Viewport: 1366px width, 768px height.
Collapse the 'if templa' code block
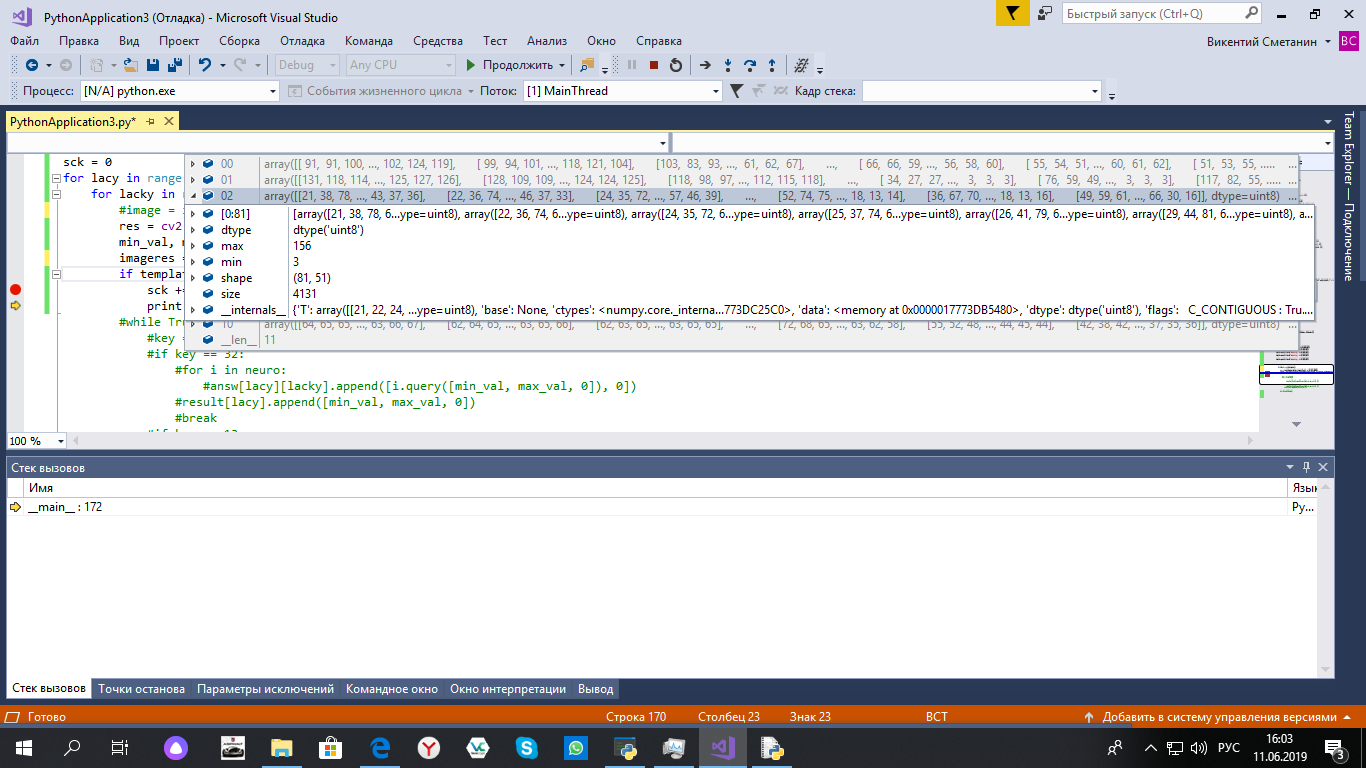[x=56, y=274]
